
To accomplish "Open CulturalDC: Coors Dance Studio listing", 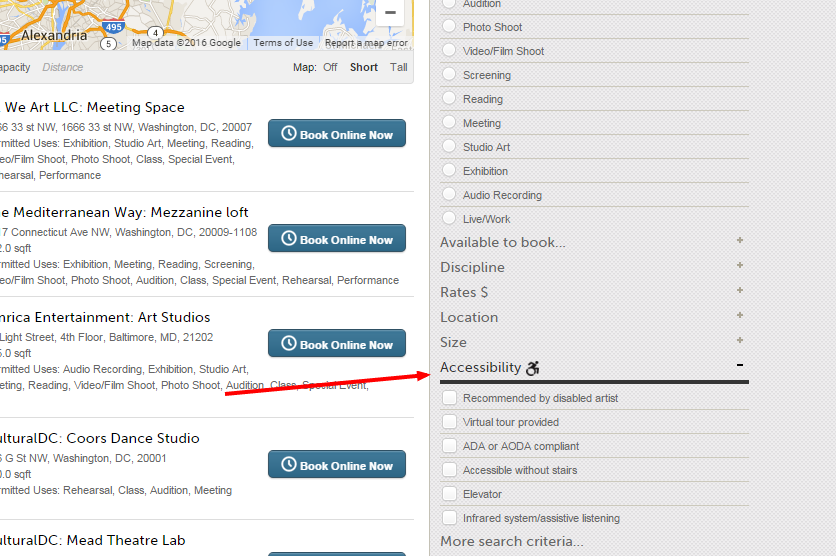I will coord(100,438).
